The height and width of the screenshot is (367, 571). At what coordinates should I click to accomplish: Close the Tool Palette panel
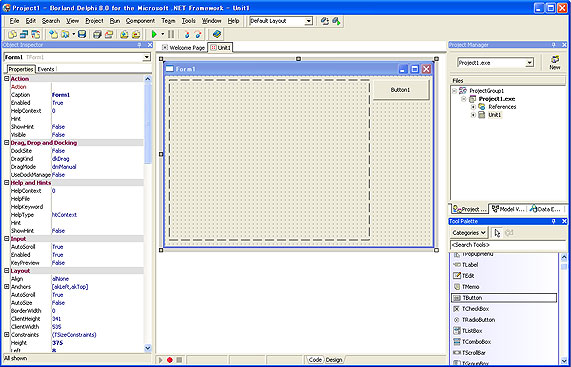564,221
